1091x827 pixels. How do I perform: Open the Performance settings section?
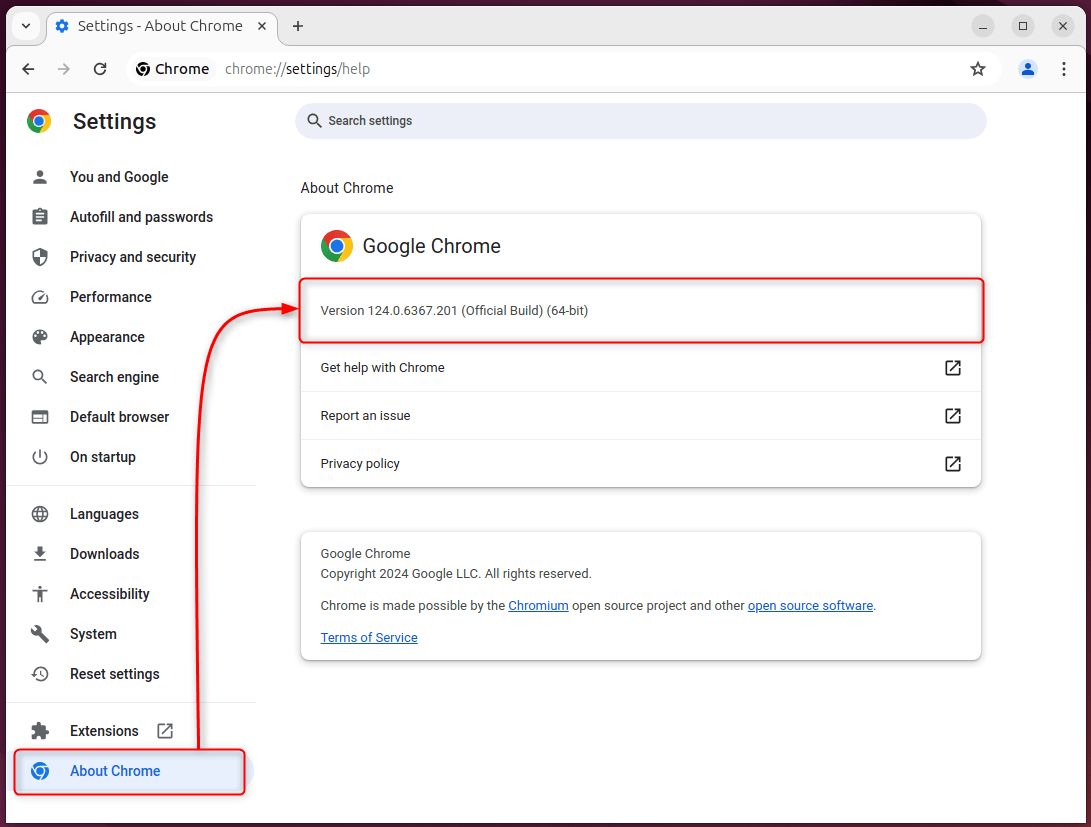point(111,297)
